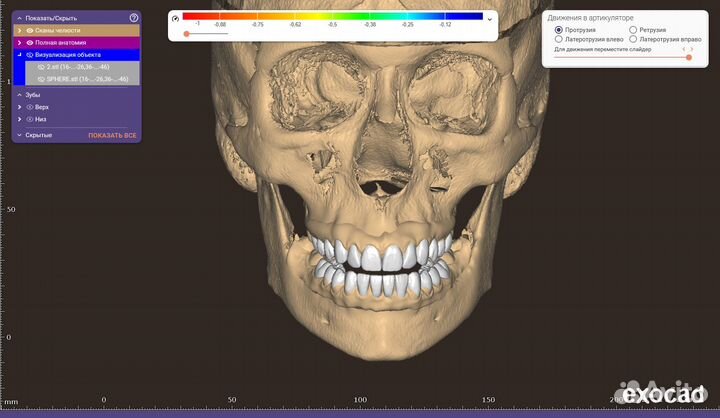The height and width of the screenshot is (418, 720).
Task: Open the color scale dropdown arrow
Action: pyautogui.click(x=490, y=18)
